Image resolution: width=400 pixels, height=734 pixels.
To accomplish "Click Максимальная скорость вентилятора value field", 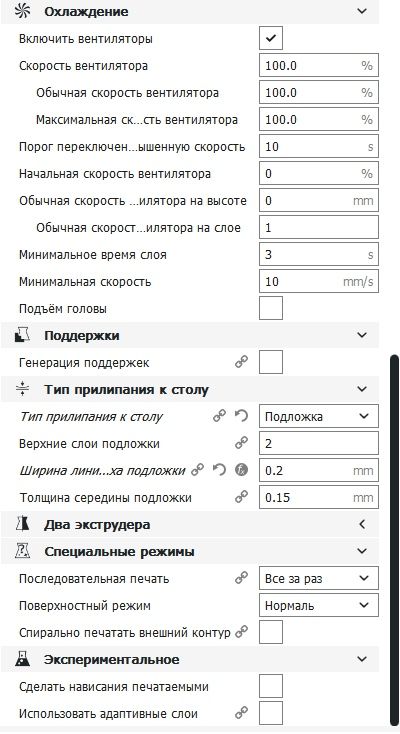I will [x=319, y=119].
